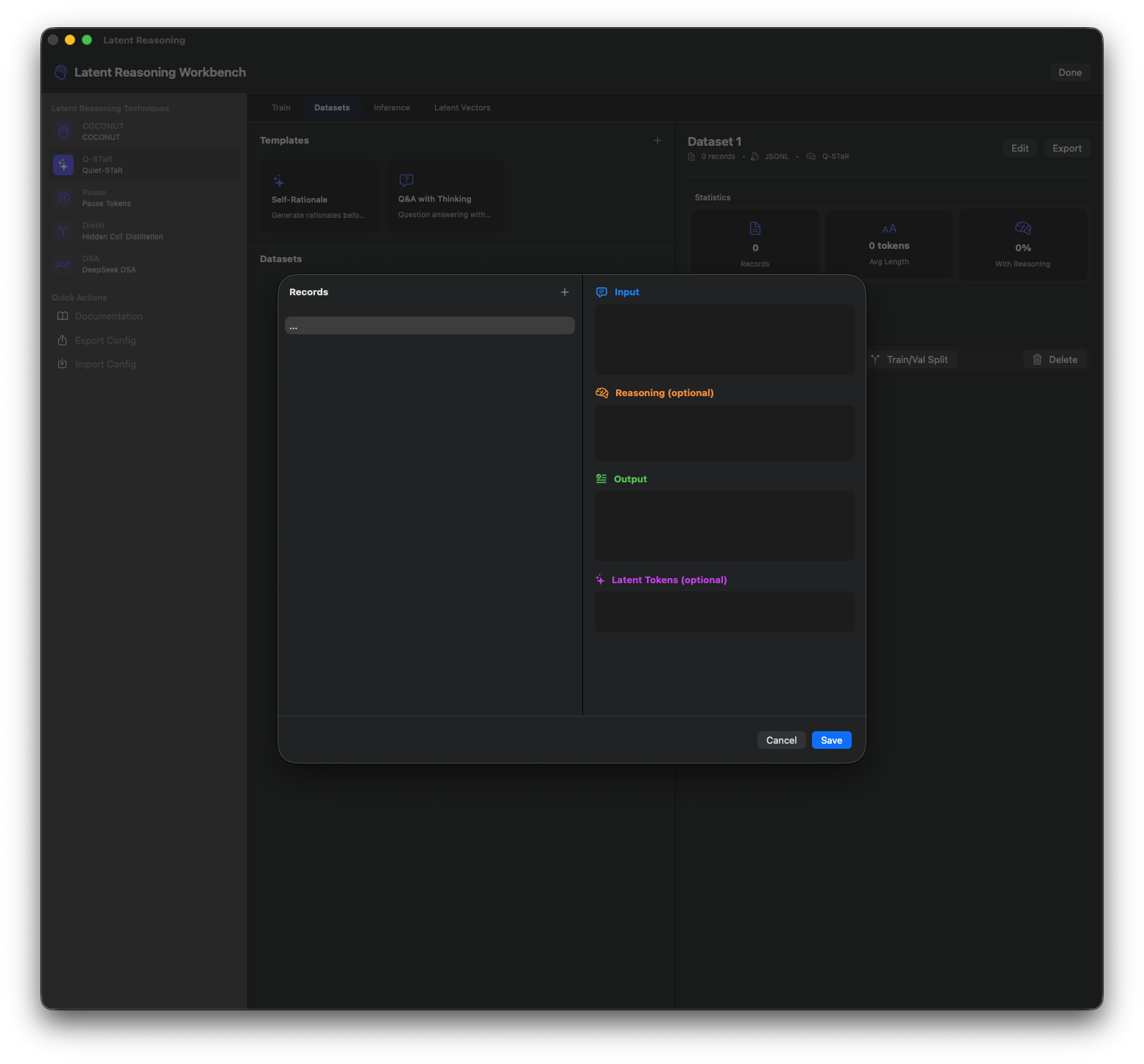Export Dataset 1
The height and width of the screenshot is (1064, 1144).
coord(1067,148)
